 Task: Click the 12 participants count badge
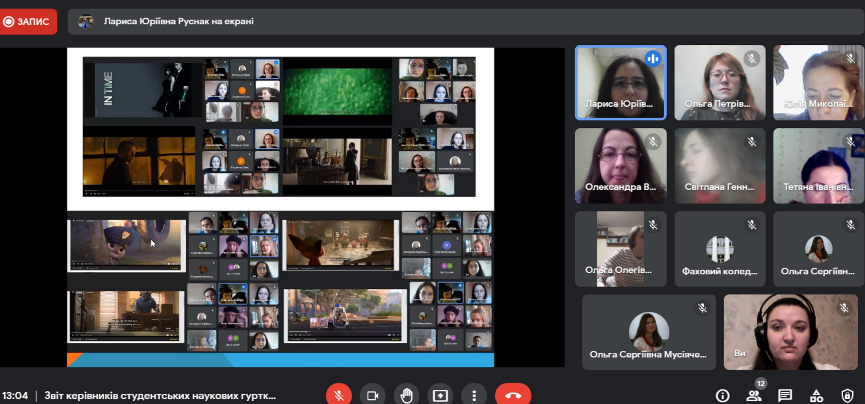[761, 383]
